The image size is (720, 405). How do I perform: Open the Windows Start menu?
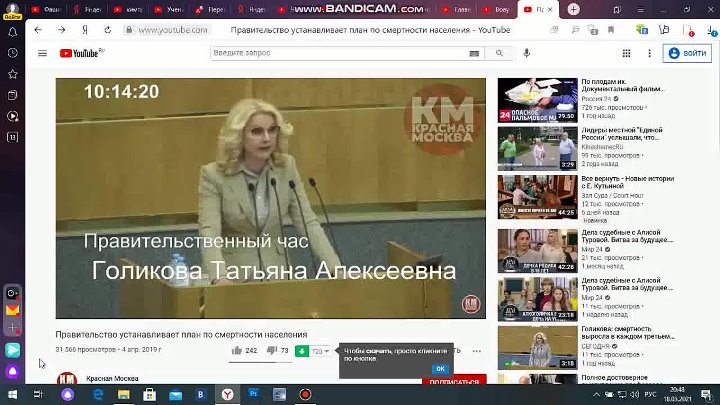point(12,394)
